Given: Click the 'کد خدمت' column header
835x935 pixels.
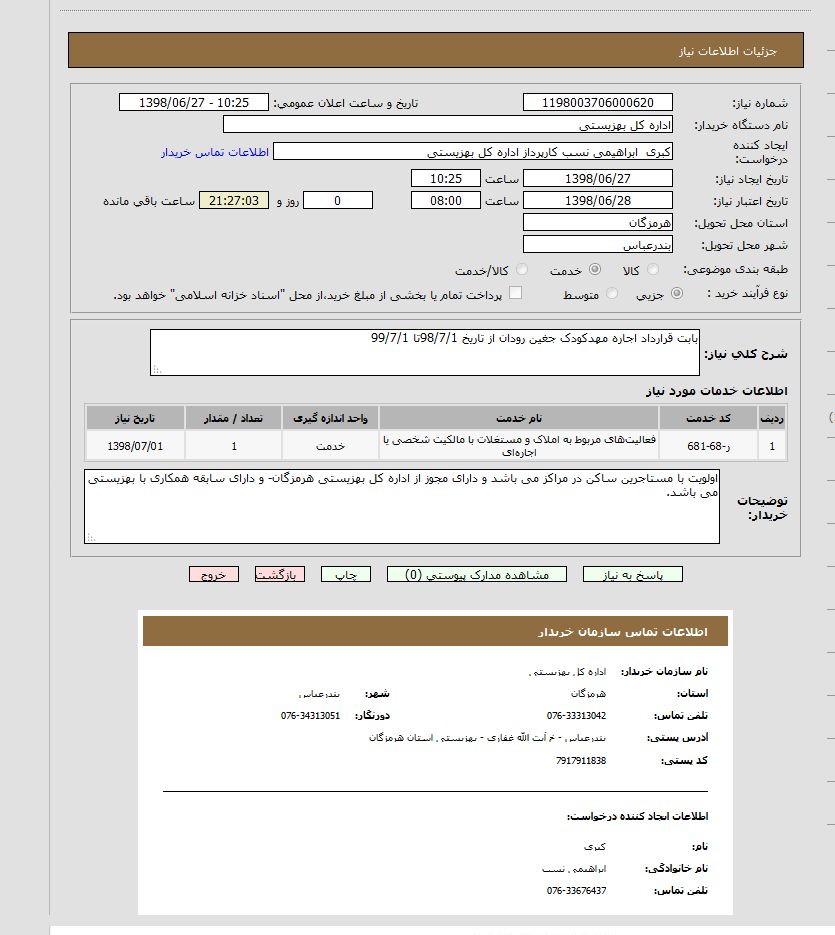Looking at the screenshot, I should (x=708, y=417).
